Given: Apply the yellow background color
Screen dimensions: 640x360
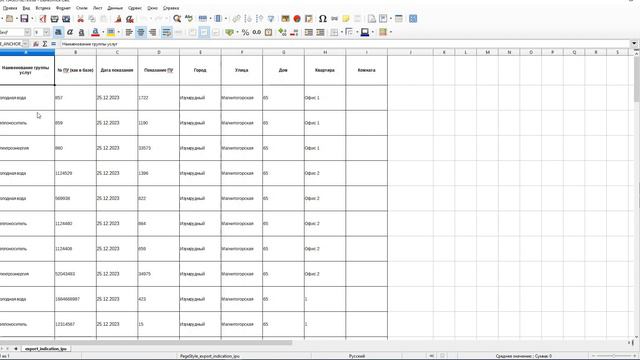Looking at the screenshot, I should pos(111,32).
